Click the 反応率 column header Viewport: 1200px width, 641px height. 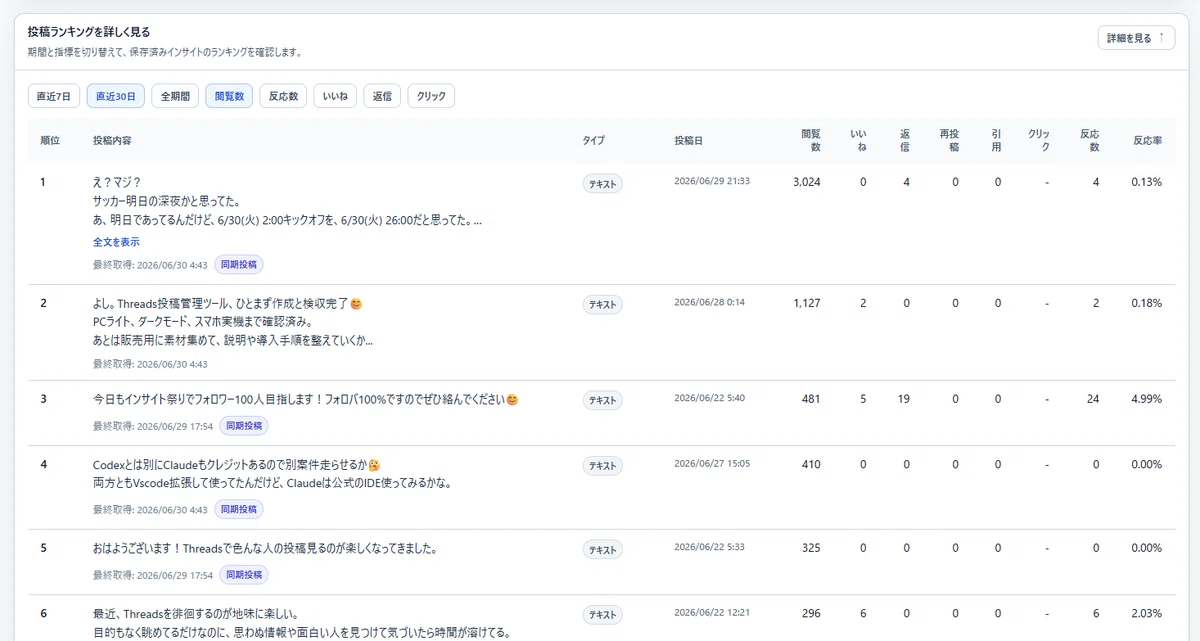(x=1147, y=141)
